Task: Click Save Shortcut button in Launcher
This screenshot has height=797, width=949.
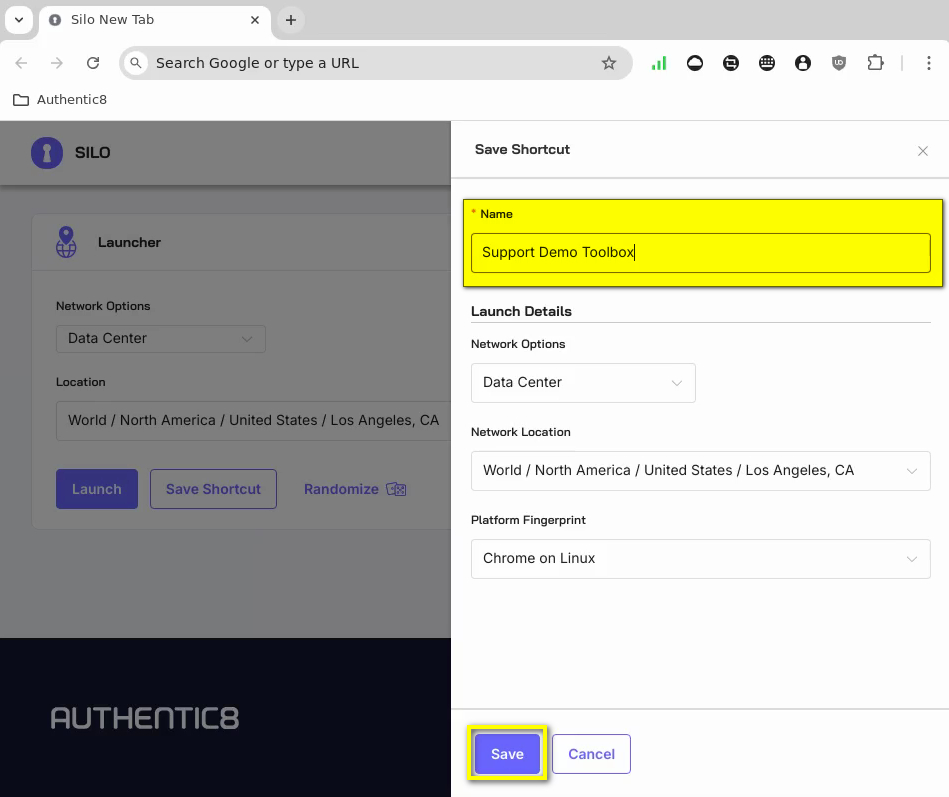Action: pyautogui.click(x=213, y=489)
